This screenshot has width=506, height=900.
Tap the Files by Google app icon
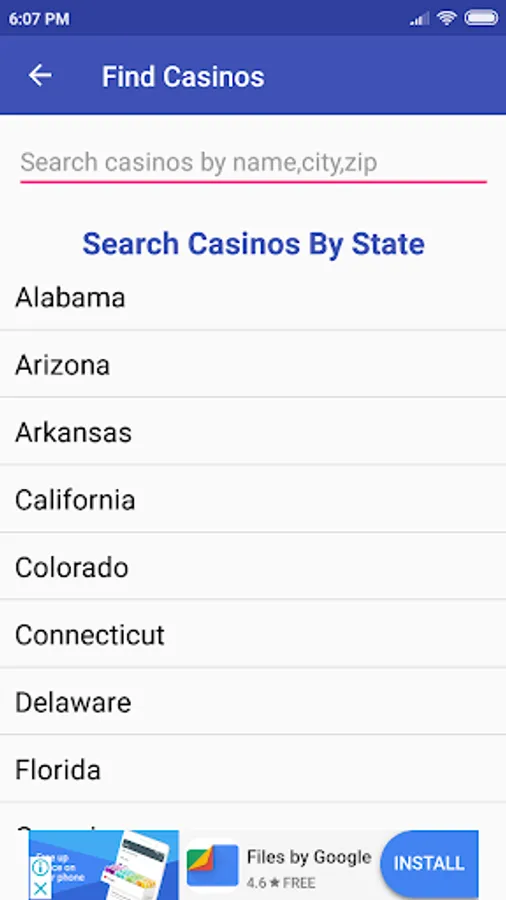tap(212, 865)
